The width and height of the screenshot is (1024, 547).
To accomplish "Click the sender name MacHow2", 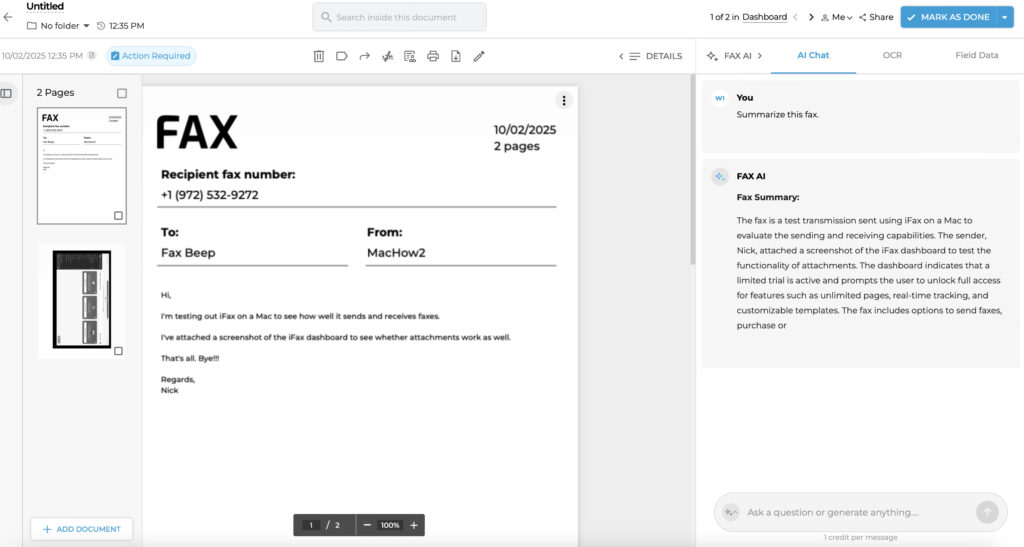I will pyautogui.click(x=396, y=253).
